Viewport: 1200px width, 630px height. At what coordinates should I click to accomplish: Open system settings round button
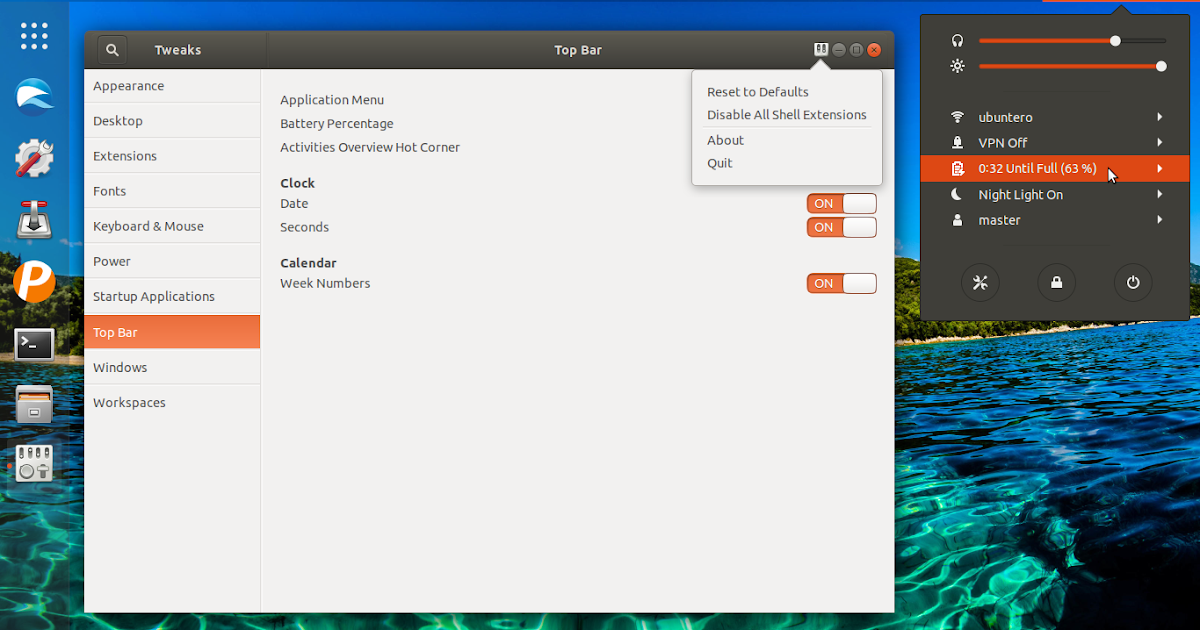980,283
